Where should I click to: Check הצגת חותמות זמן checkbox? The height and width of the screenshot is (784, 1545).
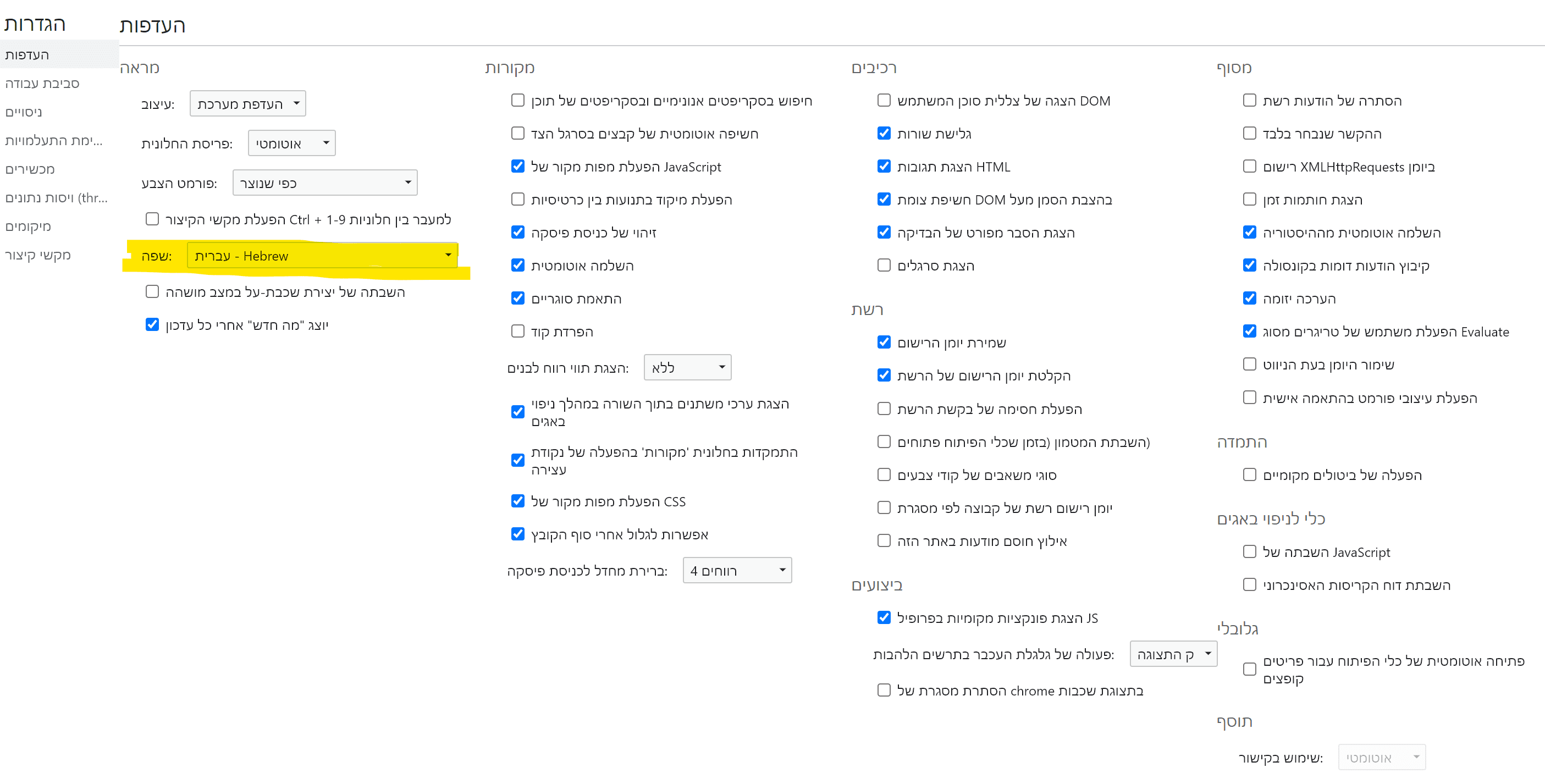(1249, 199)
